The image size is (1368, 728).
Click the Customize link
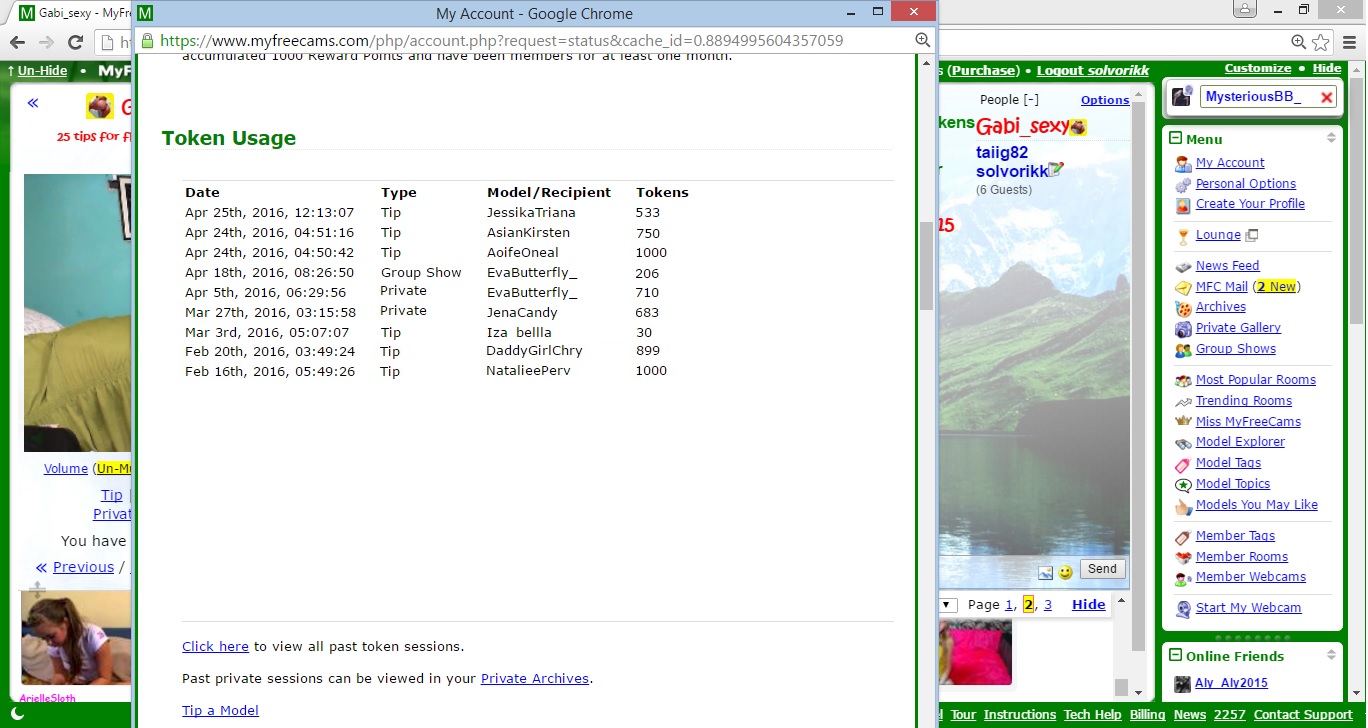(x=1258, y=69)
